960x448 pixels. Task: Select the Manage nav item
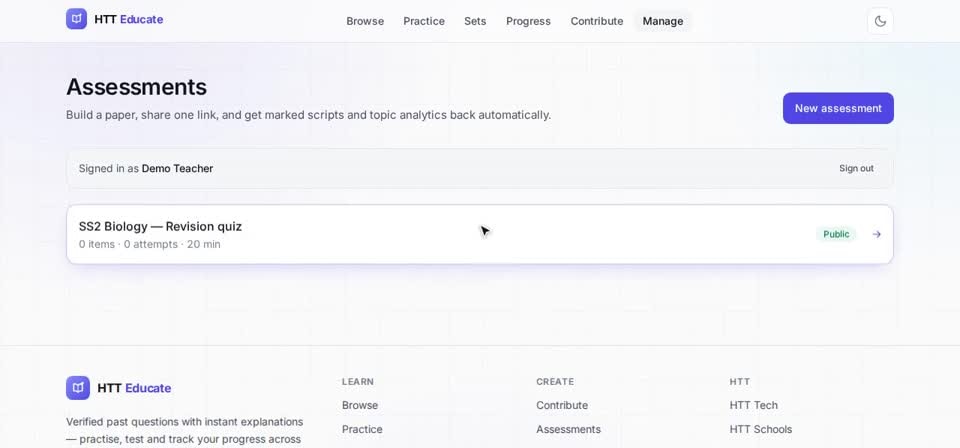coord(662,21)
